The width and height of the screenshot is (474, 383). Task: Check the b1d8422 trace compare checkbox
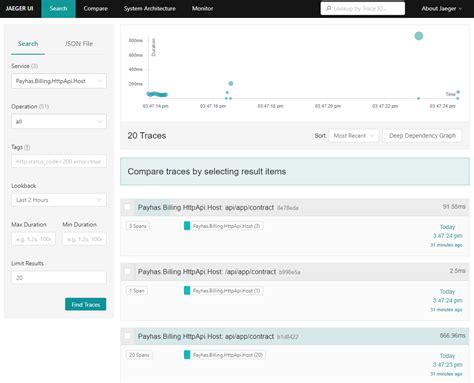(127, 336)
